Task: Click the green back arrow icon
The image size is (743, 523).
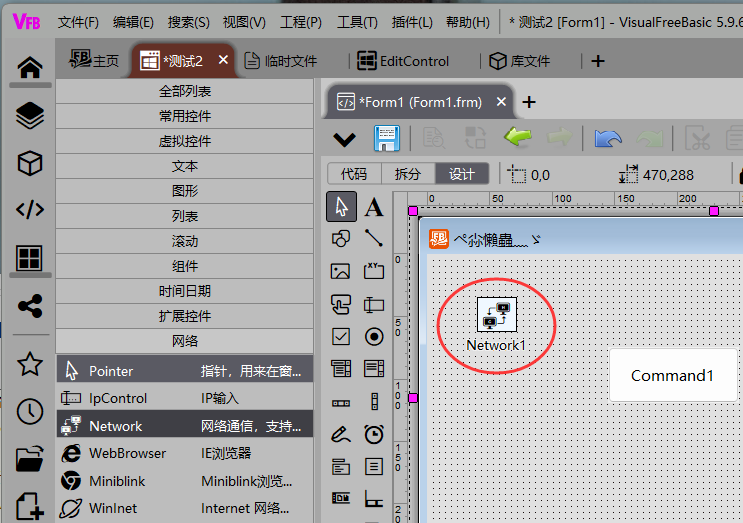Action: (x=518, y=138)
